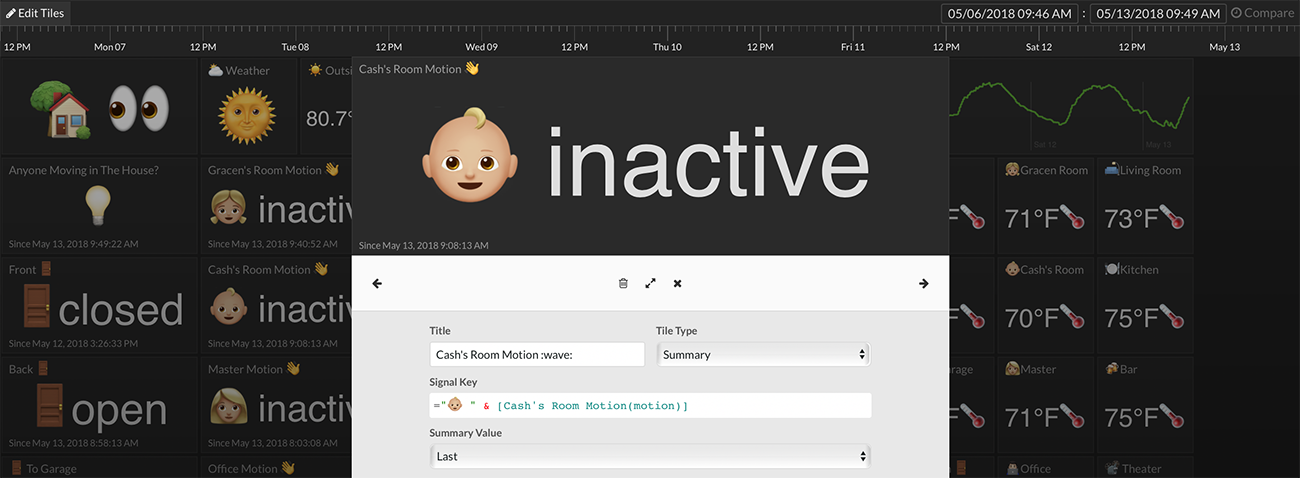This screenshot has height=478, width=1300.
Task: Click the expand fullscreen arrows icon
Action: (650, 284)
